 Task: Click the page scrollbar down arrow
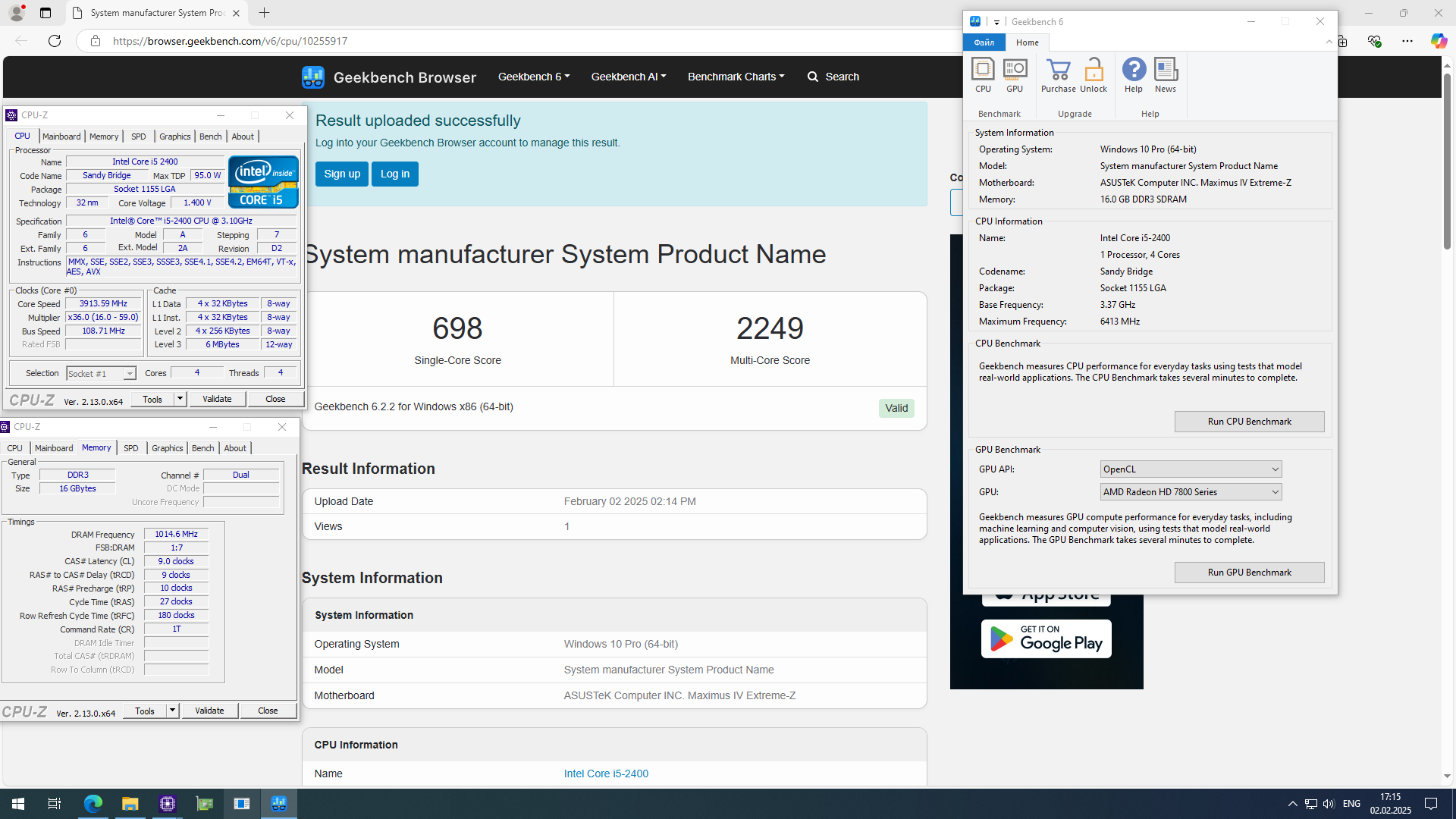(1447, 777)
